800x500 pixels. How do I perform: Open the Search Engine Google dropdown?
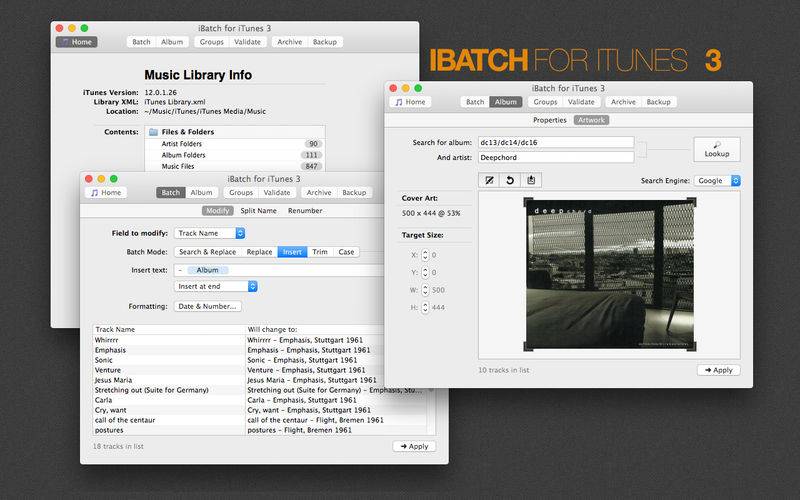pos(717,181)
